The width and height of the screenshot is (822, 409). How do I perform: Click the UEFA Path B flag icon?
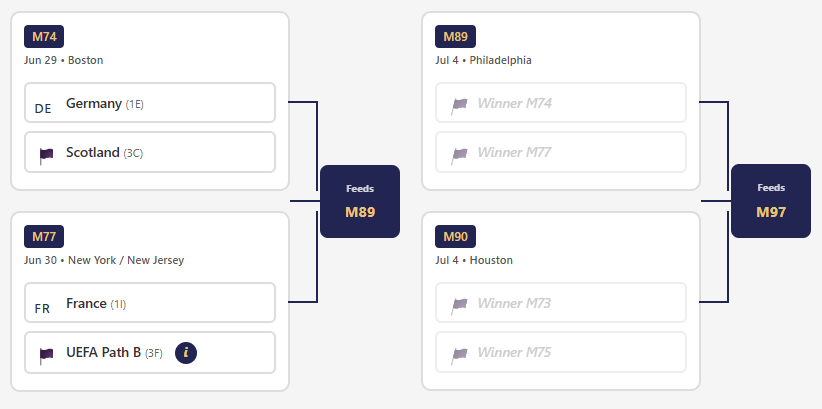tap(46, 356)
